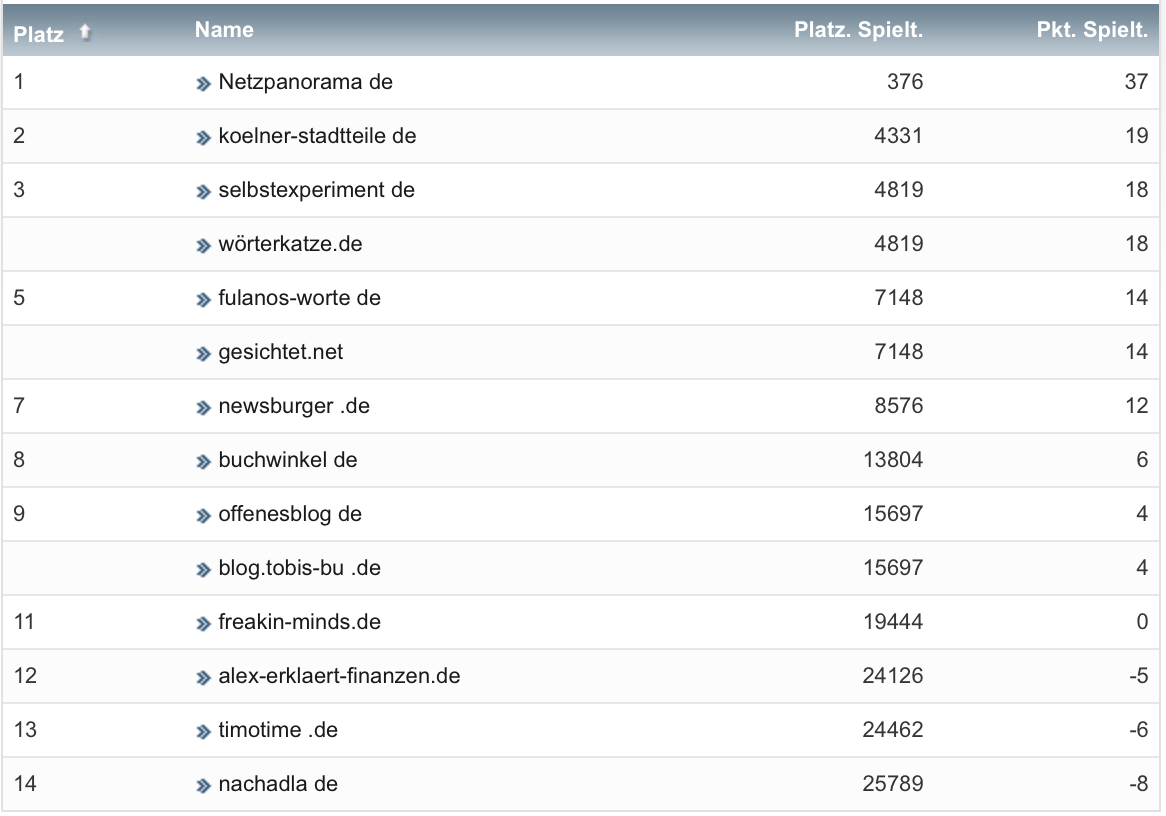This screenshot has width=1166, height=816.
Task: Click points value -5 in alex-erklaert-finanzen row
Action: pos(1138,675)
